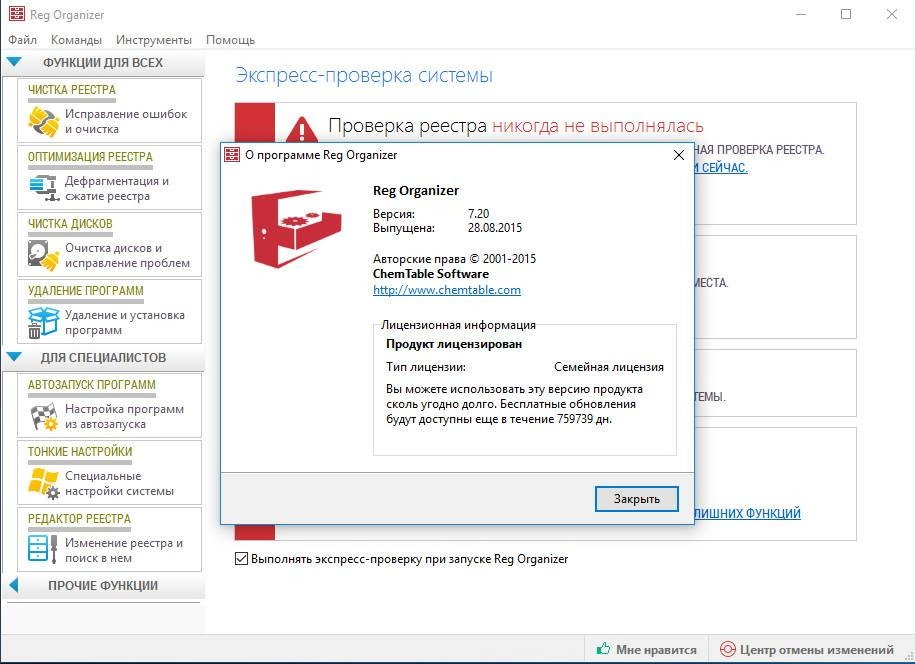
Task: Click the СЕЙЧАС link behind dialog
Action: (x=721, y=168)
